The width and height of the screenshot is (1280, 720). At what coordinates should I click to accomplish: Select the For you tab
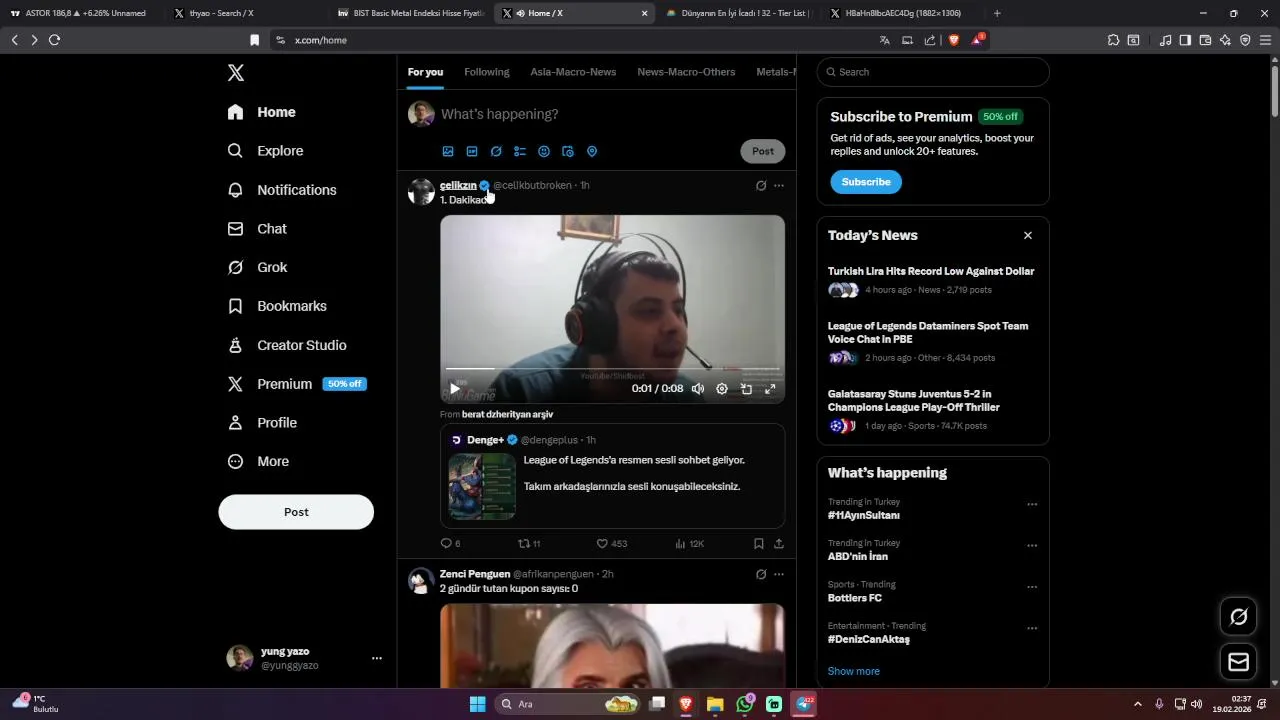[x=425, y=72]
